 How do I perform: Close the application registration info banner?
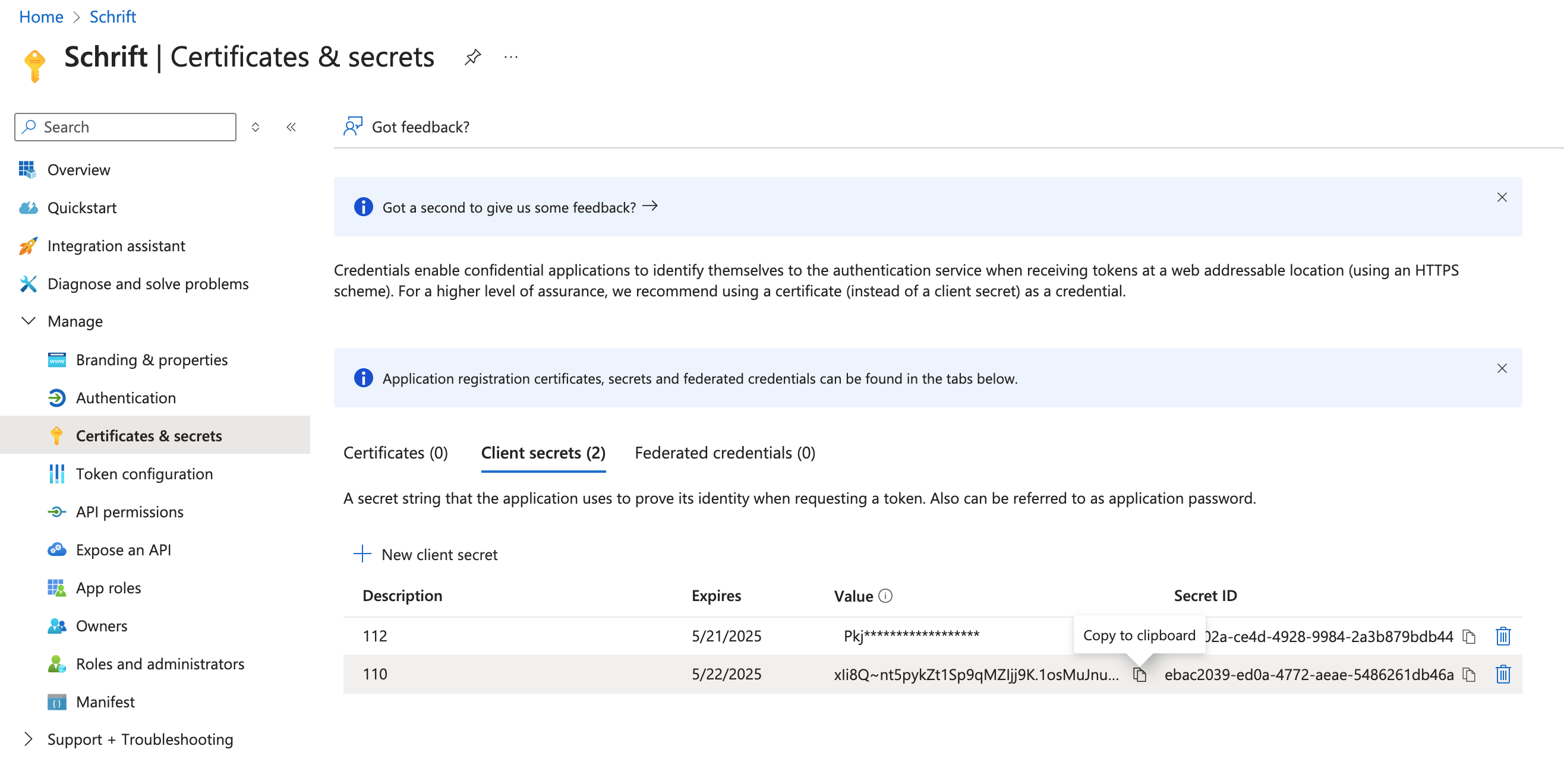[x=1502, y=368]
